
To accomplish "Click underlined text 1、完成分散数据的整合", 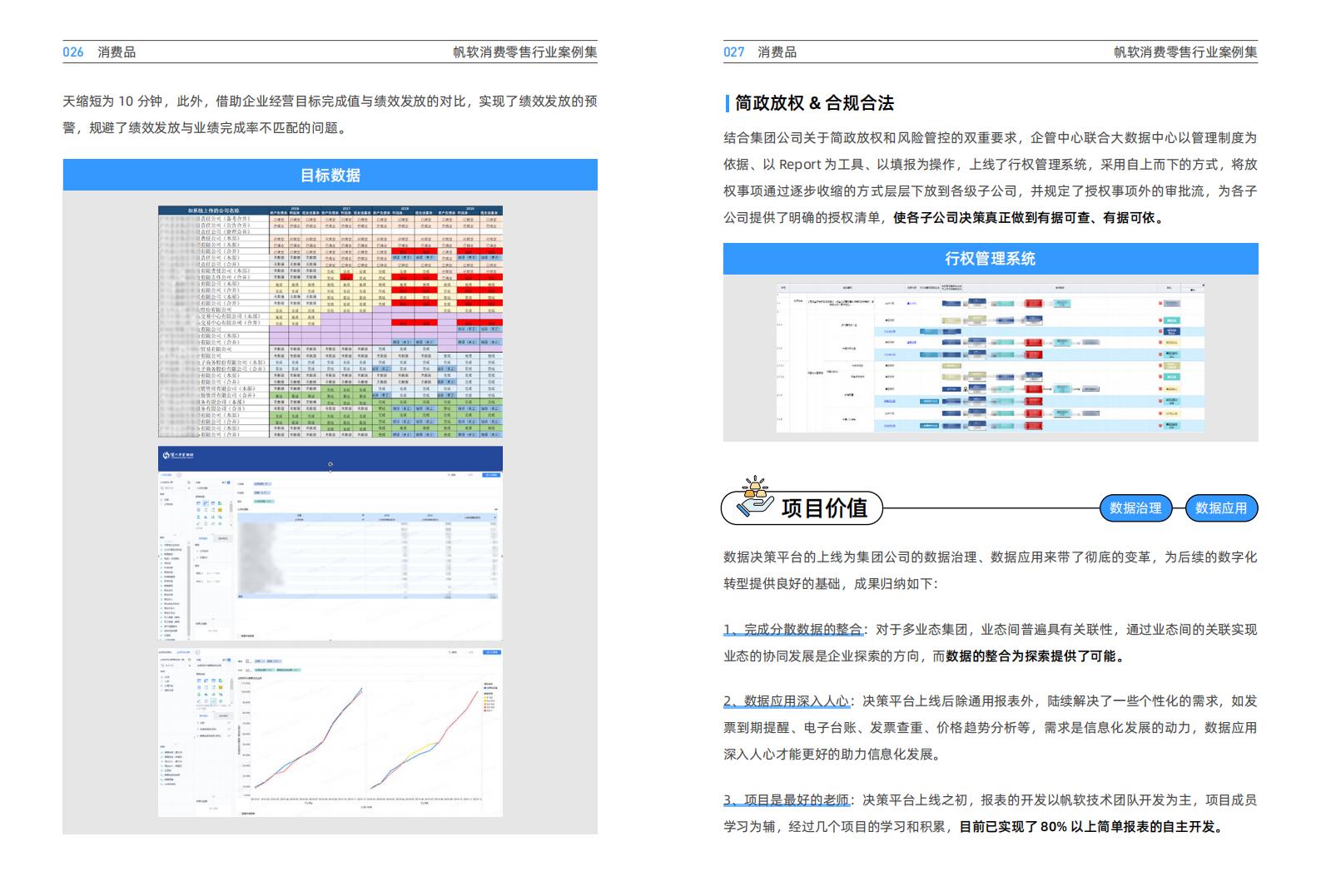I will [x=793, y=629].
